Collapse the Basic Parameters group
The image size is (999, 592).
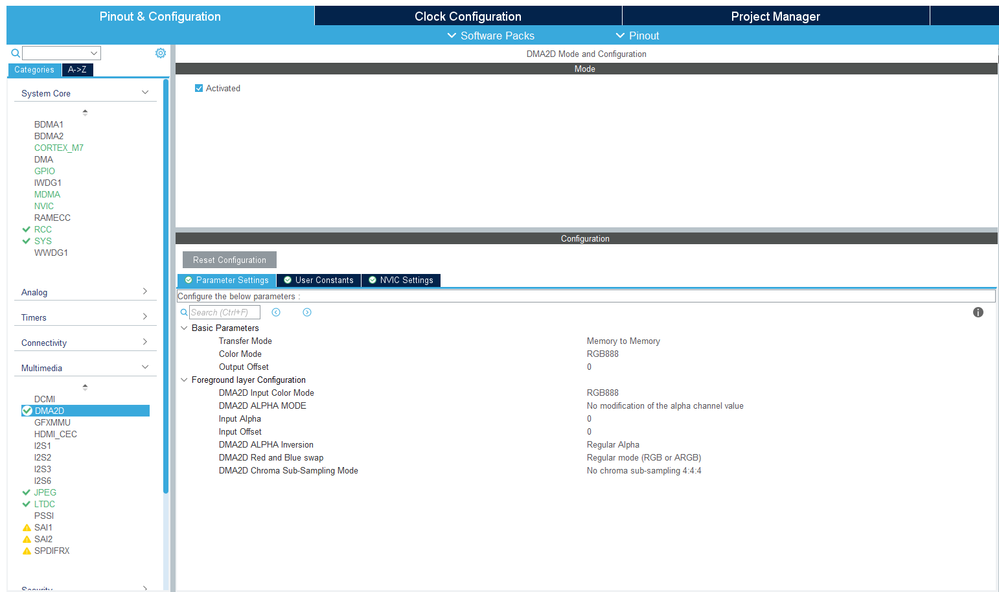[x=184, y=328]
